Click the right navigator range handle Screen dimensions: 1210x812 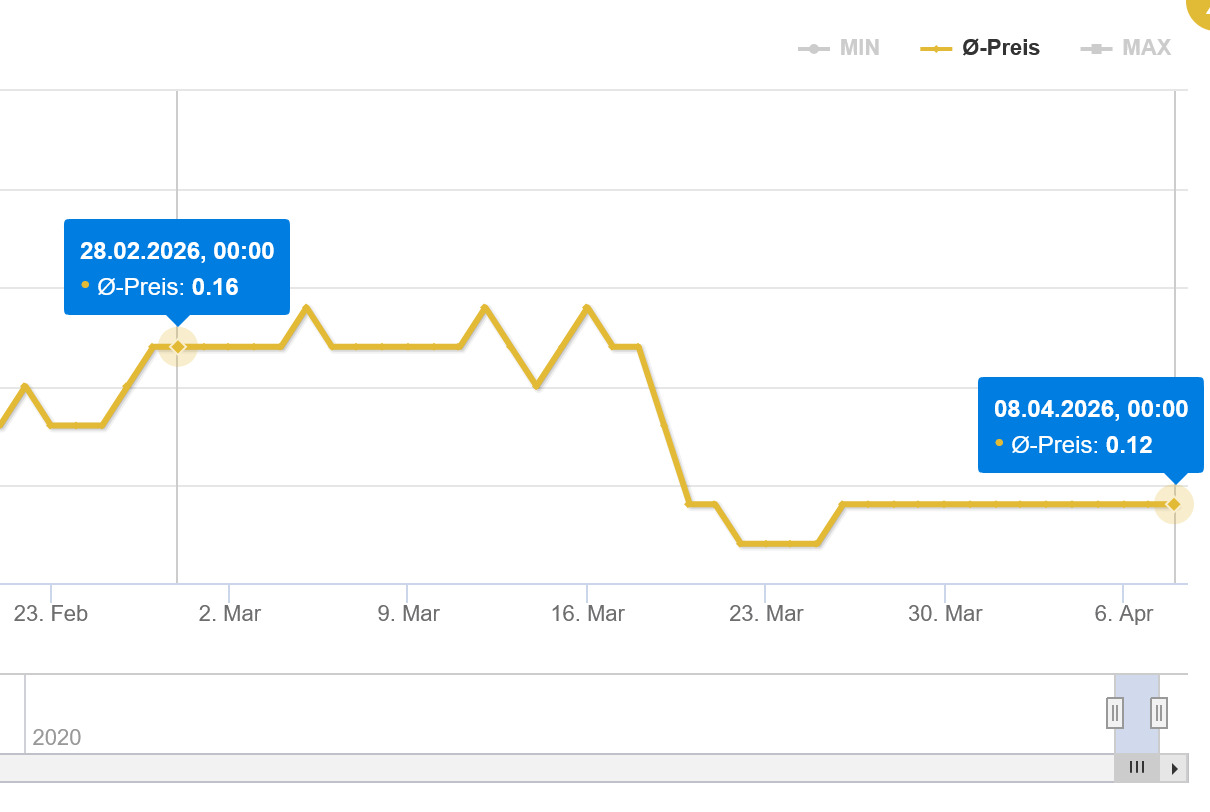(x=1159, y=713)
